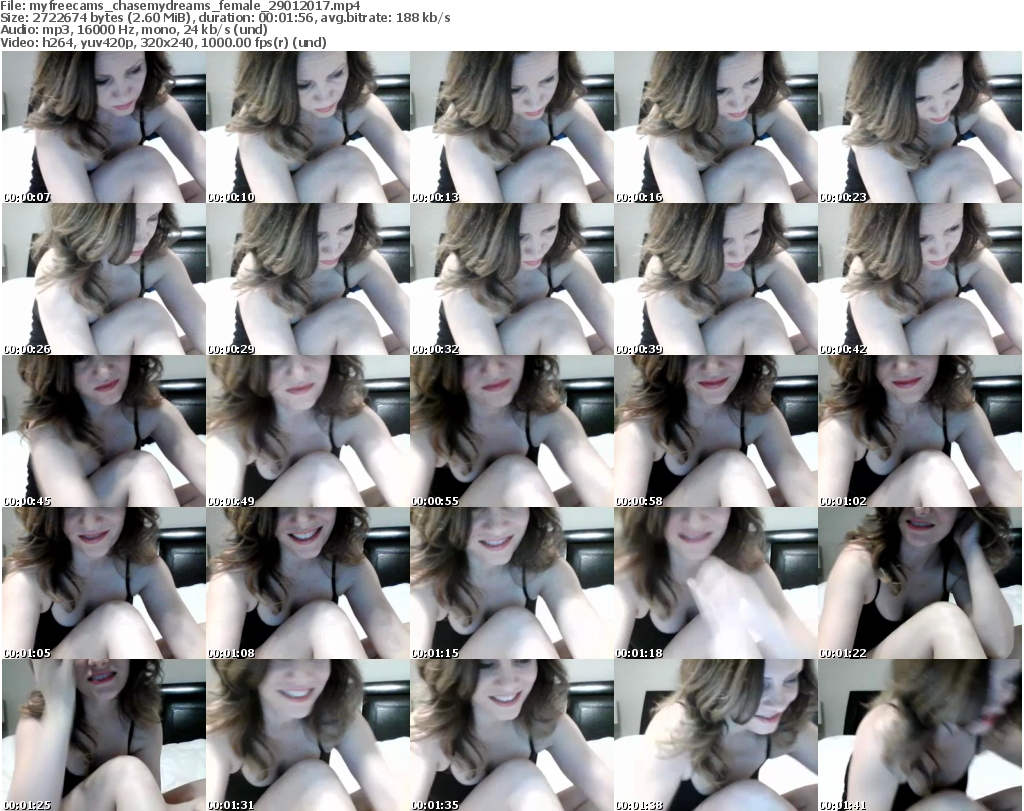Pick the frame at 00:00:42
Image resolution: width=1024 pixels, height=811 pixels.
(920, 279)
